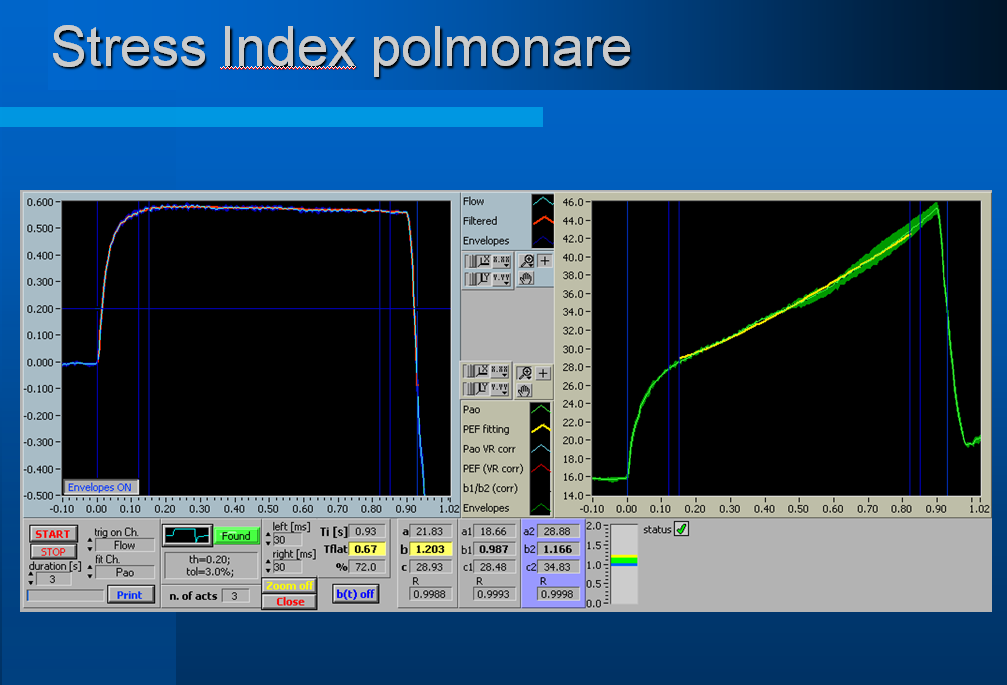Select the crosshair cursor tool on the flow graph
Viewport: 1007px width, 685px height.
tap(543, 260)
